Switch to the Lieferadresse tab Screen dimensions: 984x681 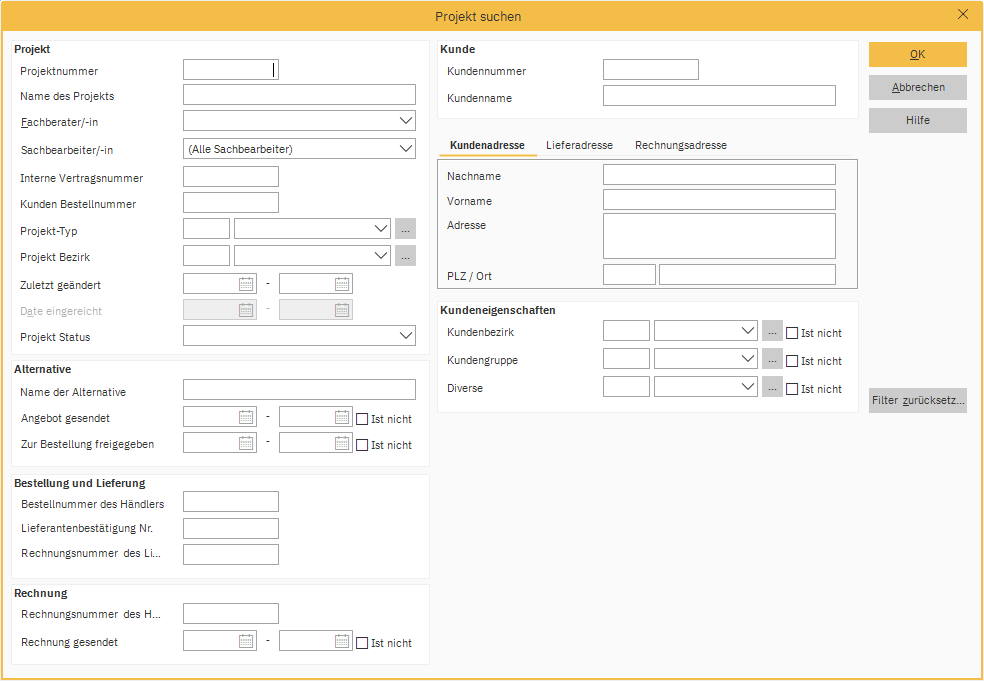579,145
